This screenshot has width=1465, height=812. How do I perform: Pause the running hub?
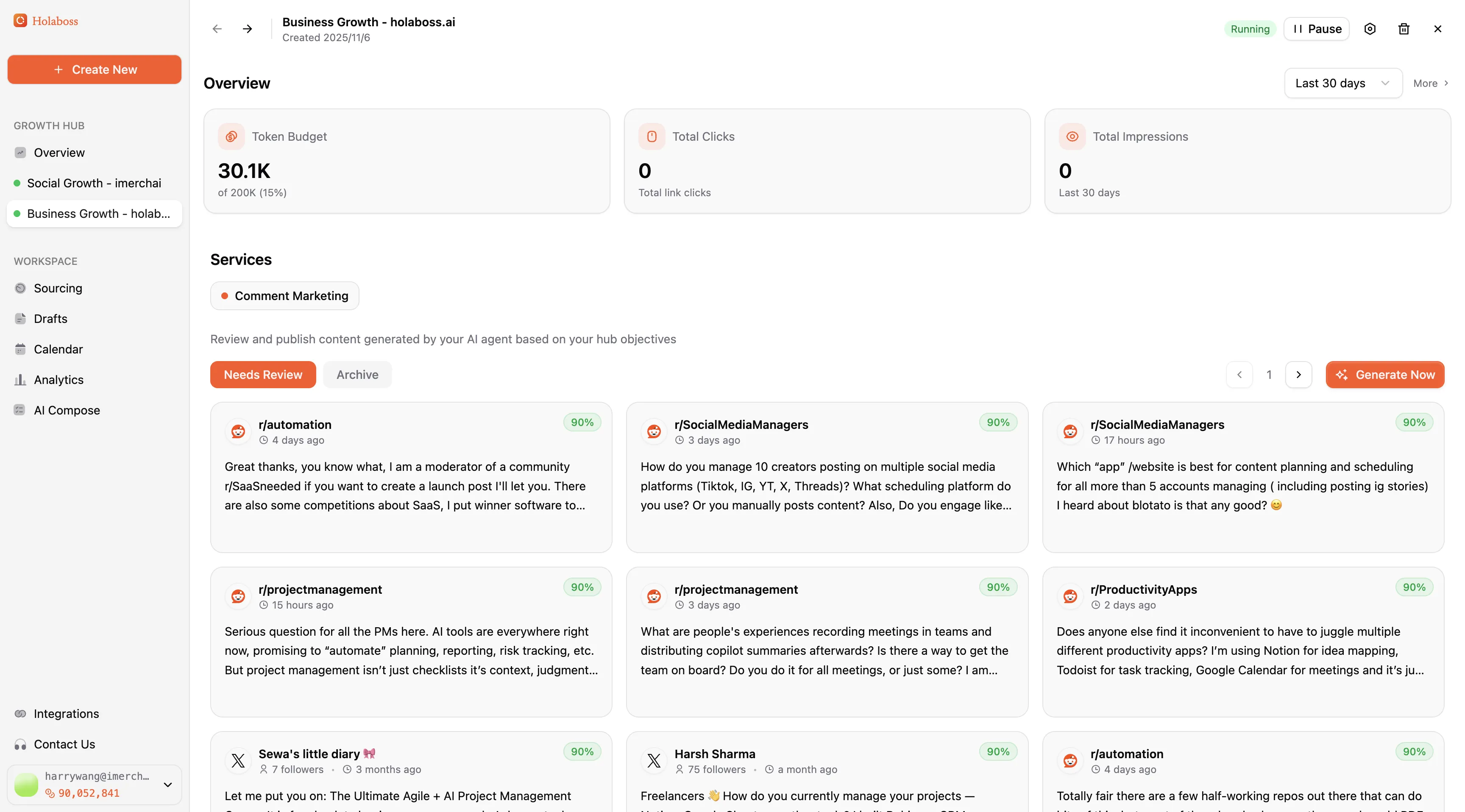1316,29
